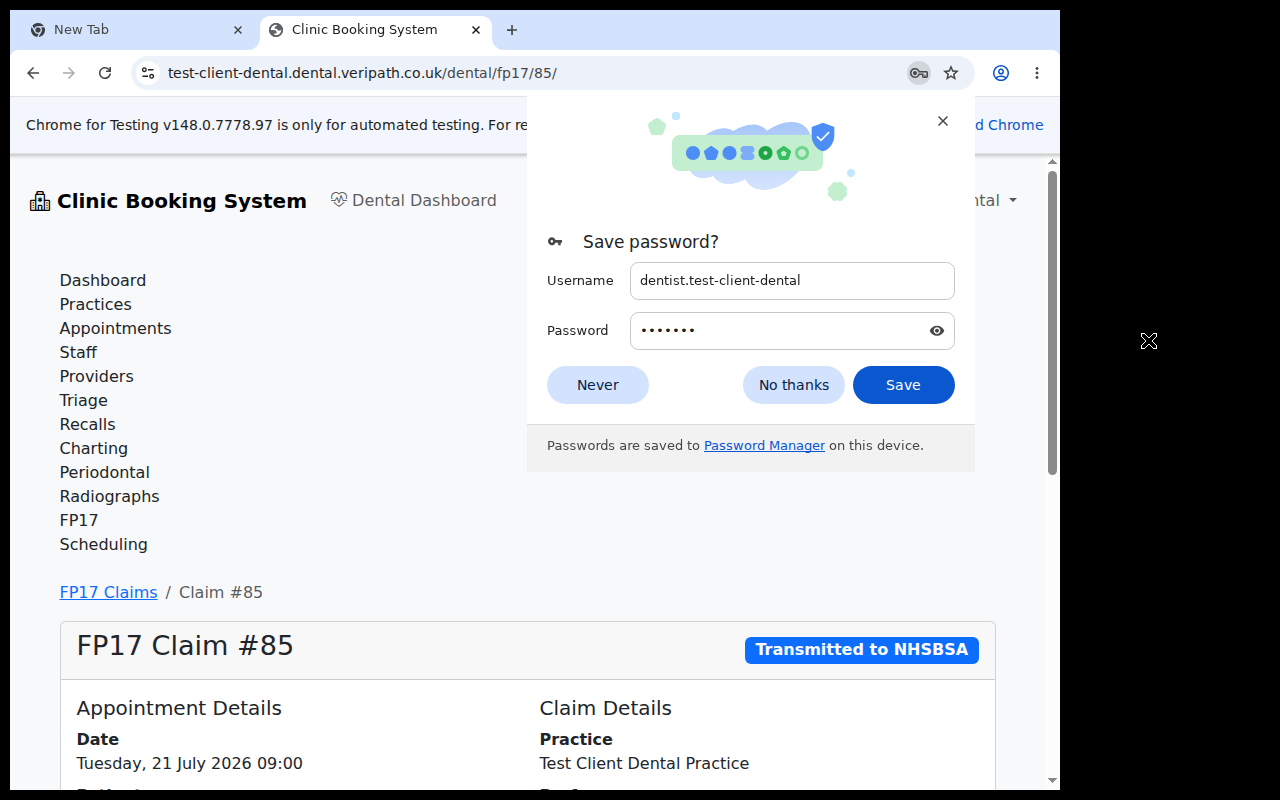Go to Periodontal in the navigation
1280x800 pixels.
[x=104, y=472]
